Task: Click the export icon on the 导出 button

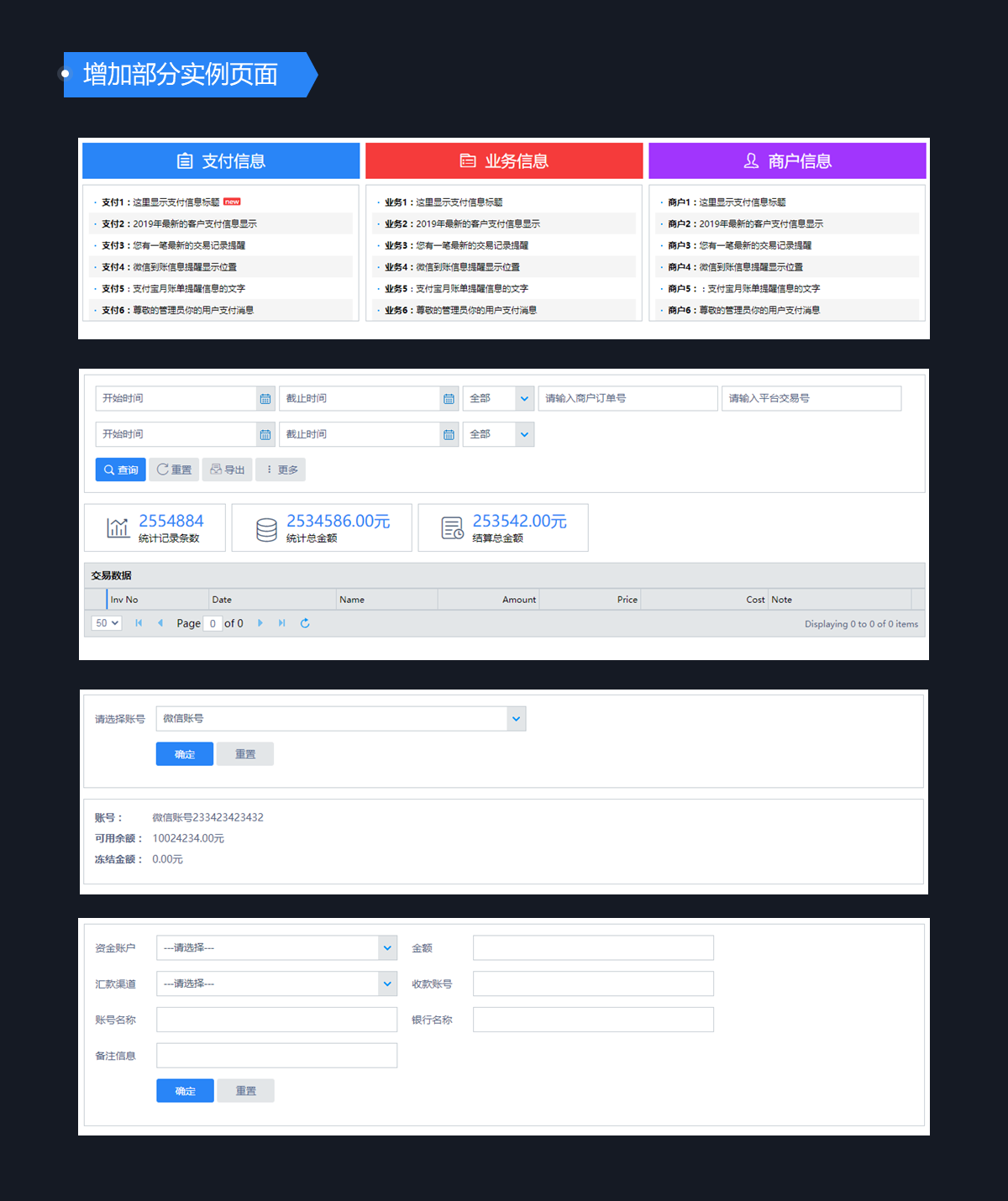Action: tap(218, 469)
